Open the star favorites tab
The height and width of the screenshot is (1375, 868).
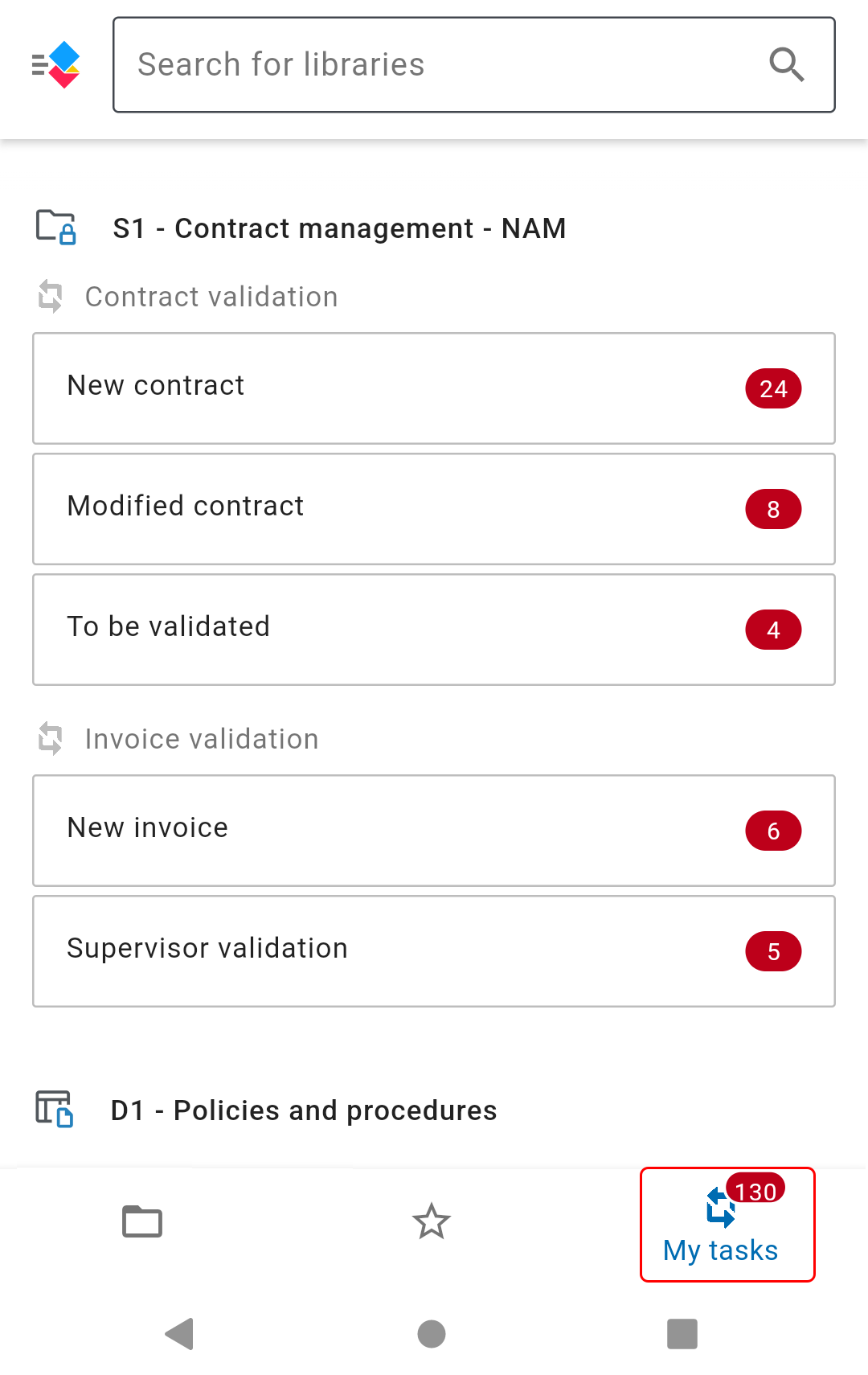[x=432, y=1221]
